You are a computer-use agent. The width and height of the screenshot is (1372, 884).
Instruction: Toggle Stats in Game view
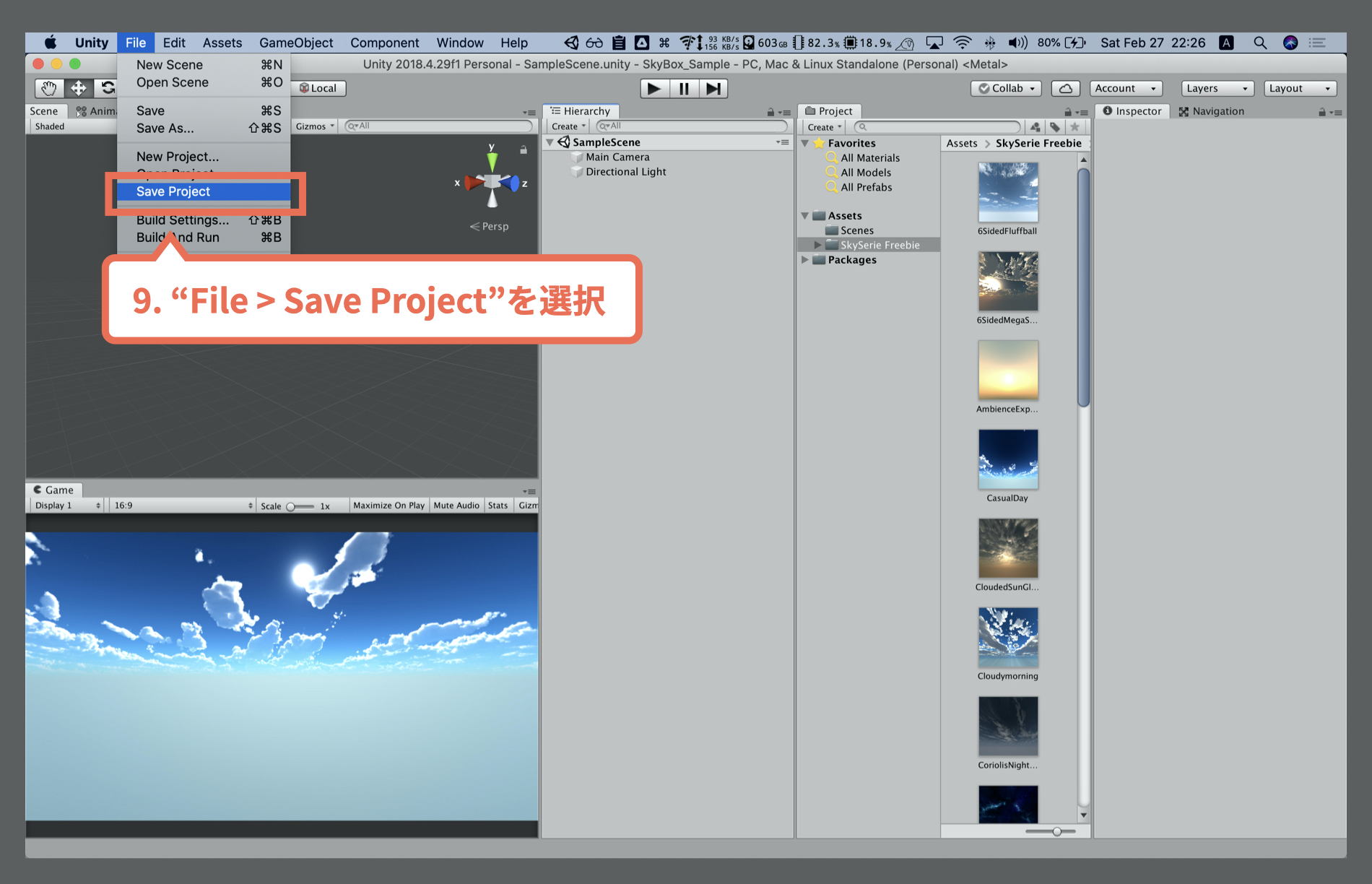498,506
